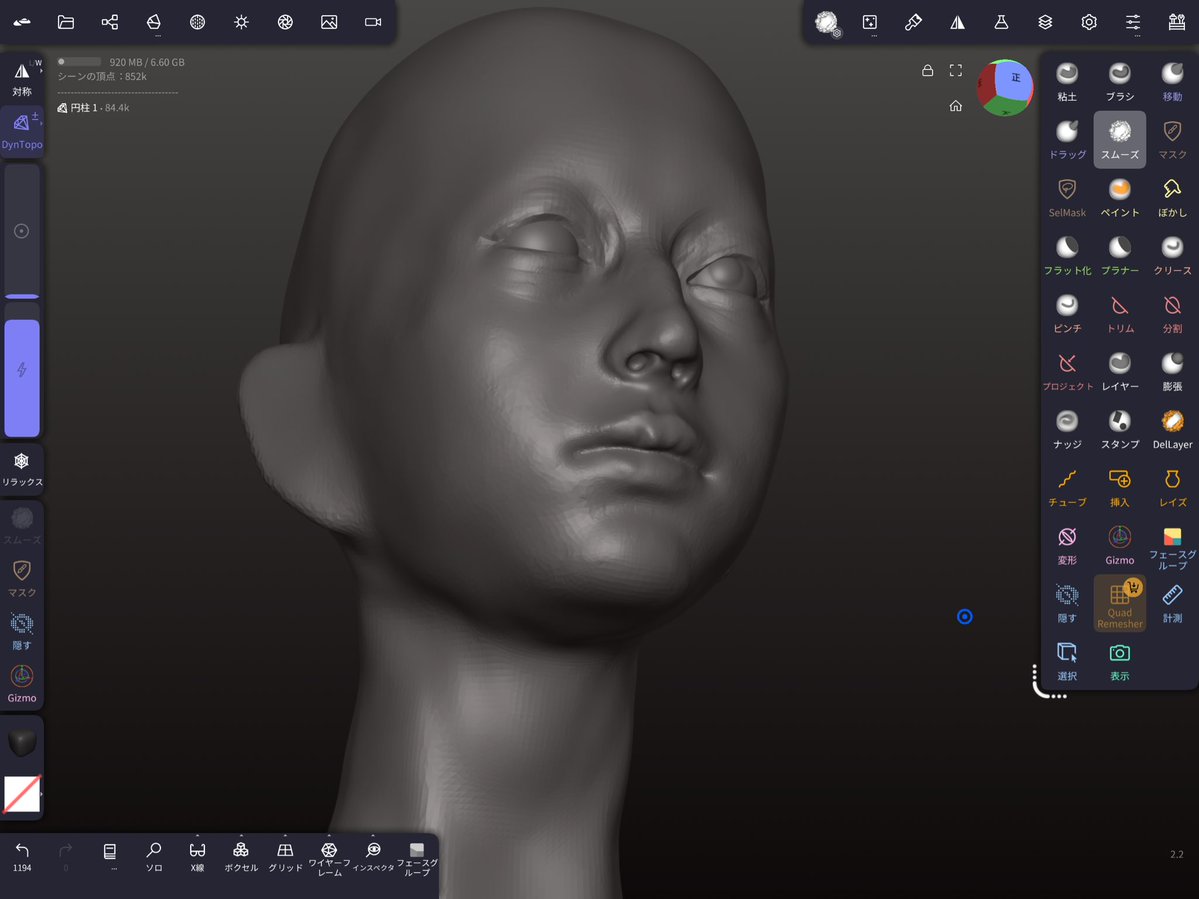Open the history list button
Viewport: 1199px width, 899px height.
(109, 855)
